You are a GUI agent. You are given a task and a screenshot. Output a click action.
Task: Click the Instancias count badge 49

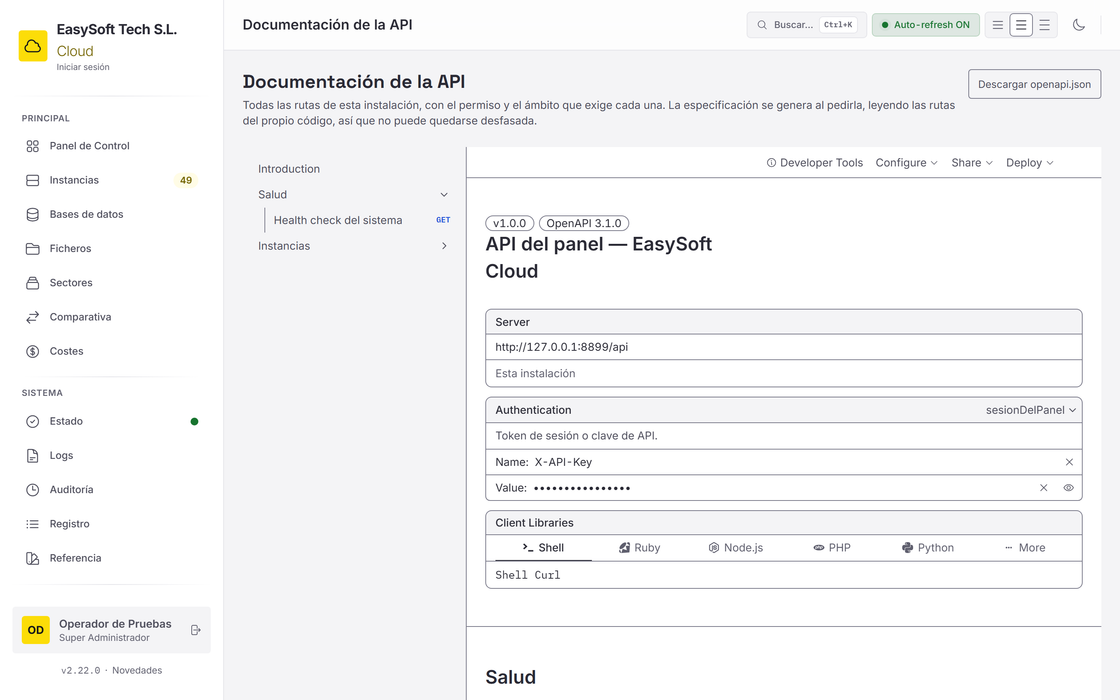(x=186, y=181)
